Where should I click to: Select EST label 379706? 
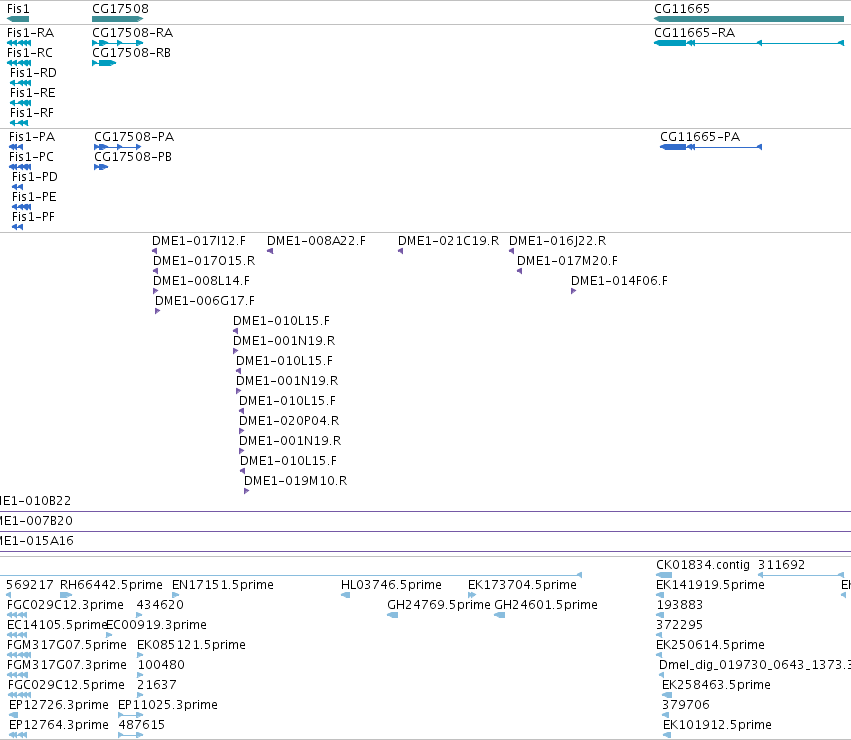click(685, 706)
